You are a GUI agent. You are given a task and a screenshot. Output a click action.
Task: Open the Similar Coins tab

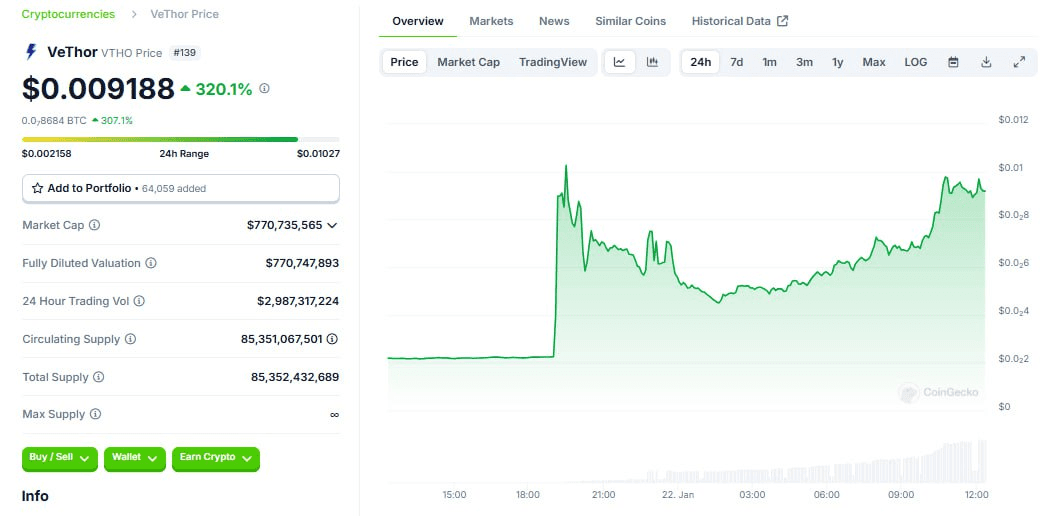[630, 21]
